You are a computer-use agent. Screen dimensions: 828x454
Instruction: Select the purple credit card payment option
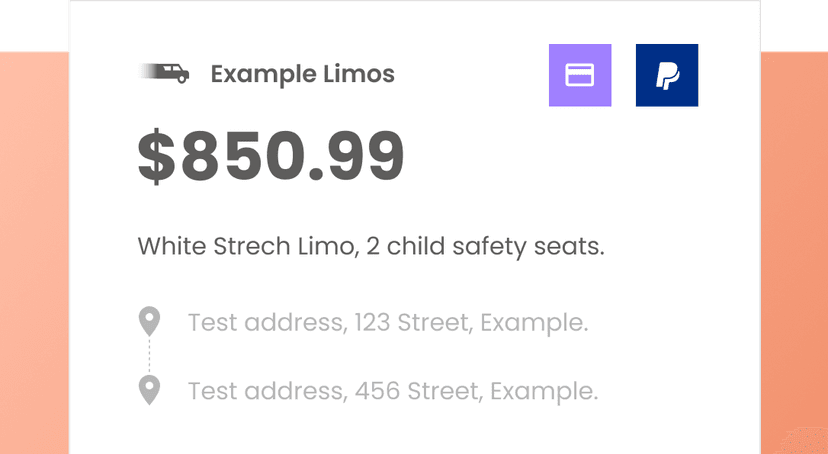point(580,75)
